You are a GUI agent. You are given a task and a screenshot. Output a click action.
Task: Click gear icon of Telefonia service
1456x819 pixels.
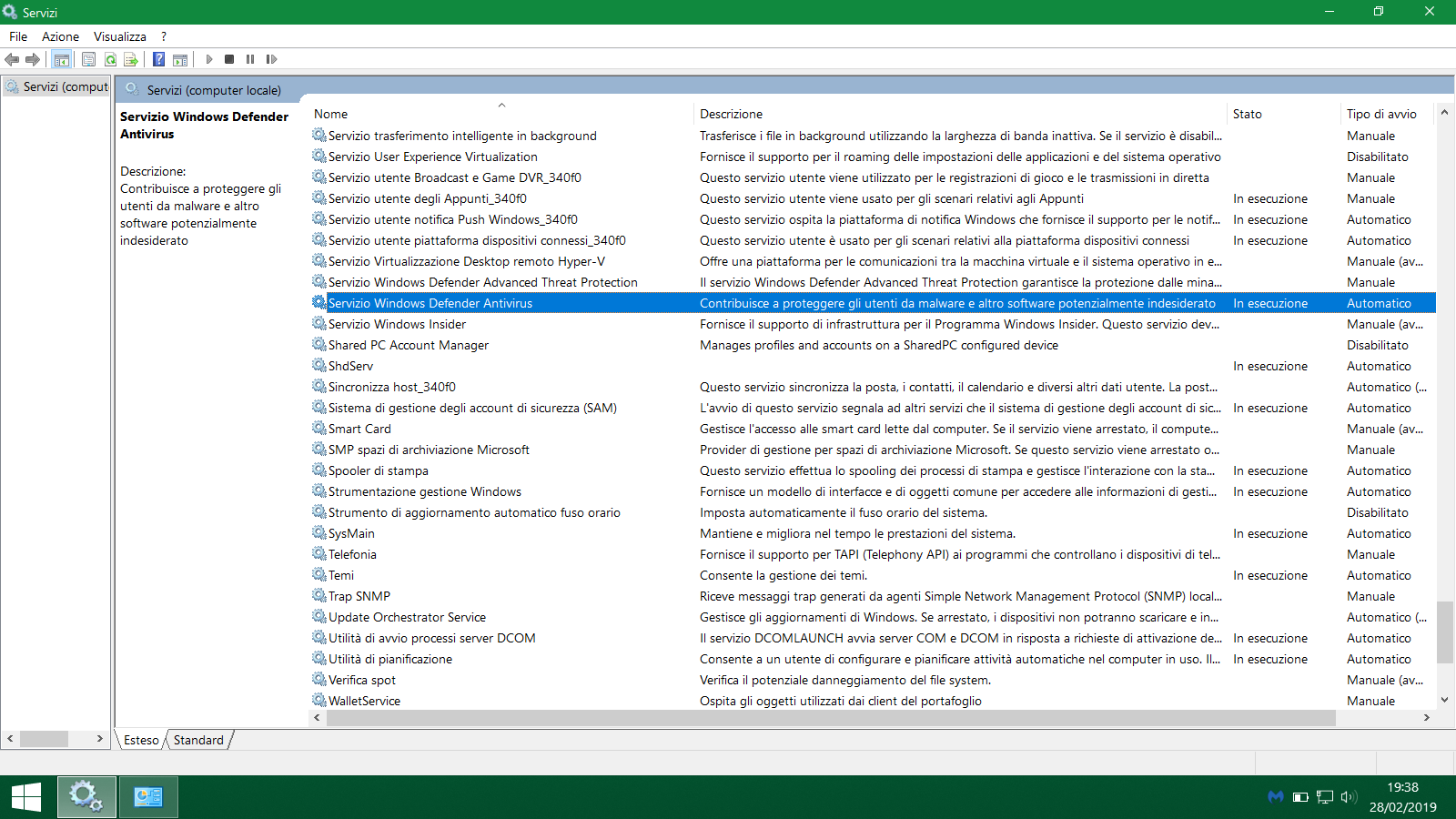319,554
